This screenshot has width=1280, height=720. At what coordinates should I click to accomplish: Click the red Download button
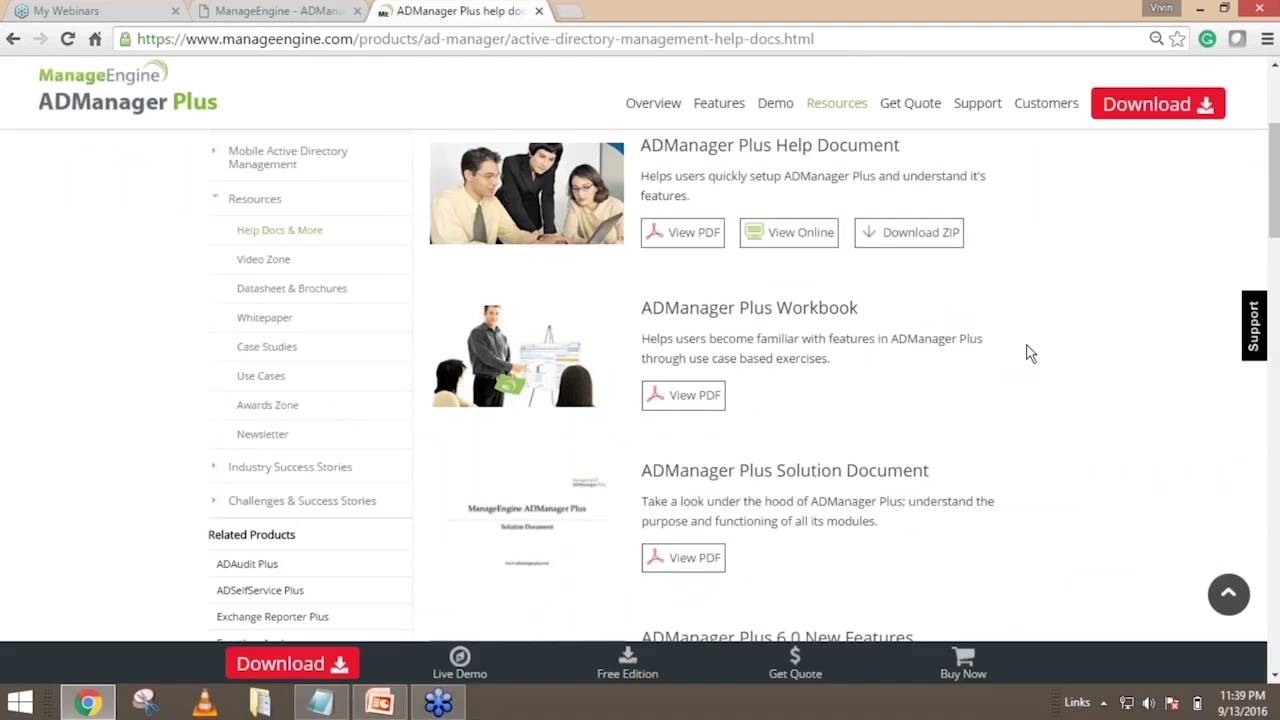(1157, 103)
